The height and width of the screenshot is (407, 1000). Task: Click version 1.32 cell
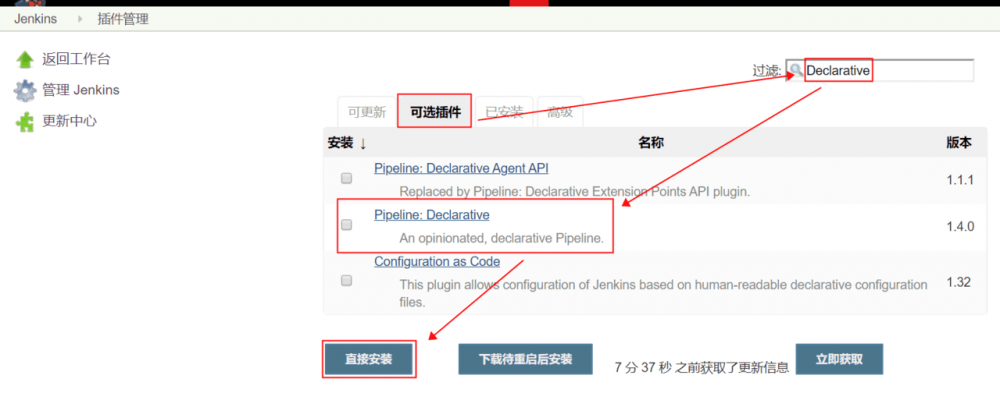tap(959, 282)
